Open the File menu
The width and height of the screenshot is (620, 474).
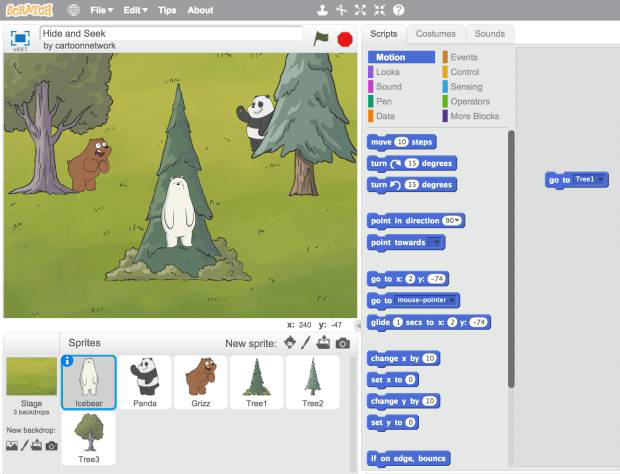[x=104, y=10]
